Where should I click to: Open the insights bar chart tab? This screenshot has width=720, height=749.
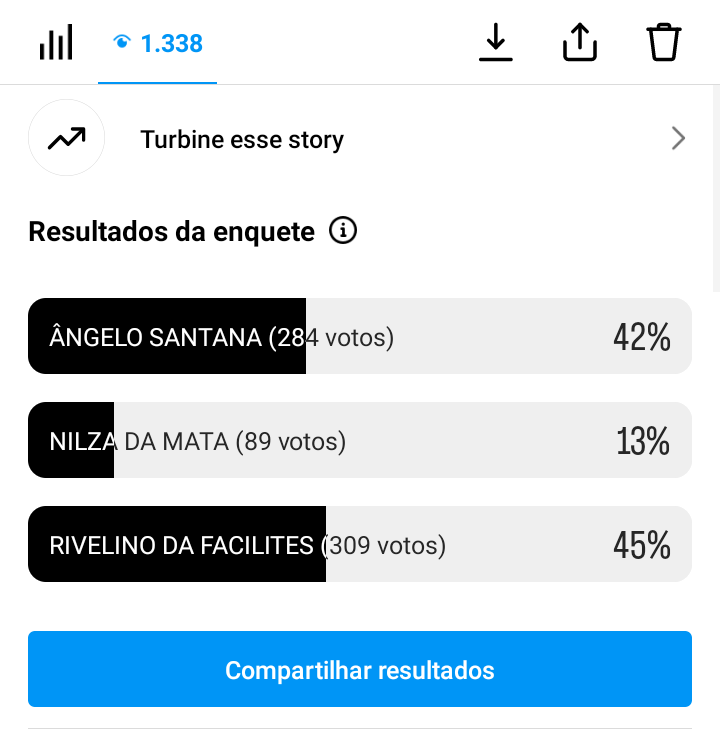tap(56, 43)
